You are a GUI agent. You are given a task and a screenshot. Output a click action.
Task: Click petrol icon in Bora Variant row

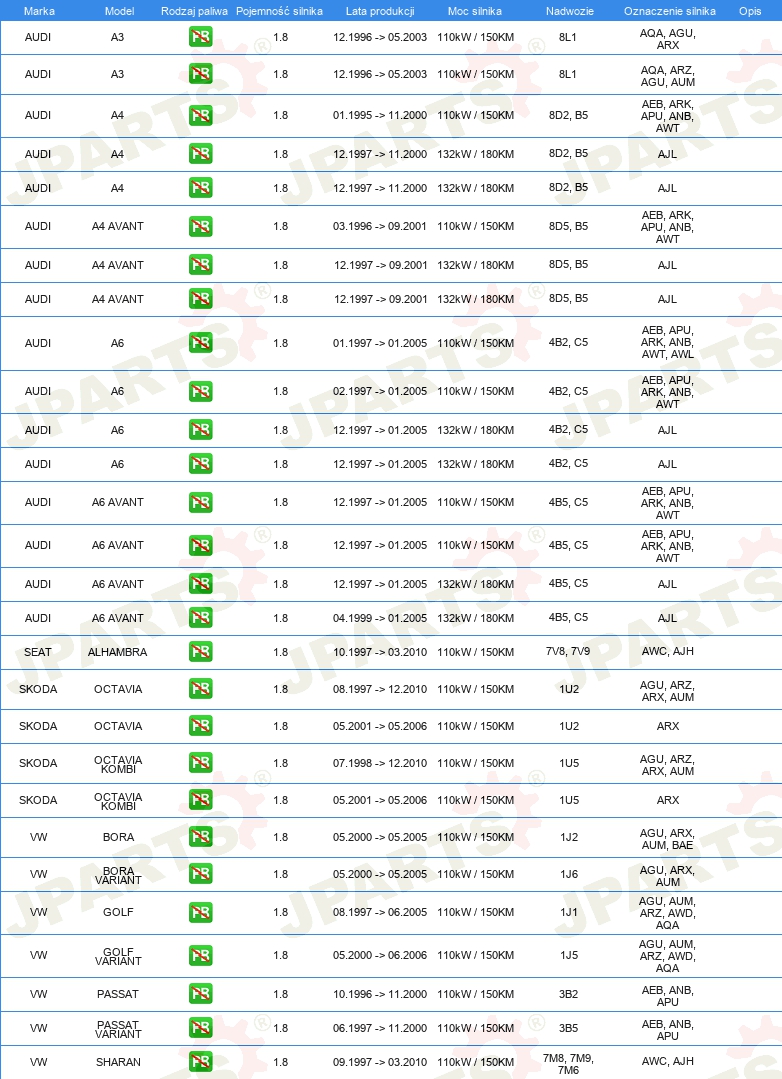tap(200, 874)
